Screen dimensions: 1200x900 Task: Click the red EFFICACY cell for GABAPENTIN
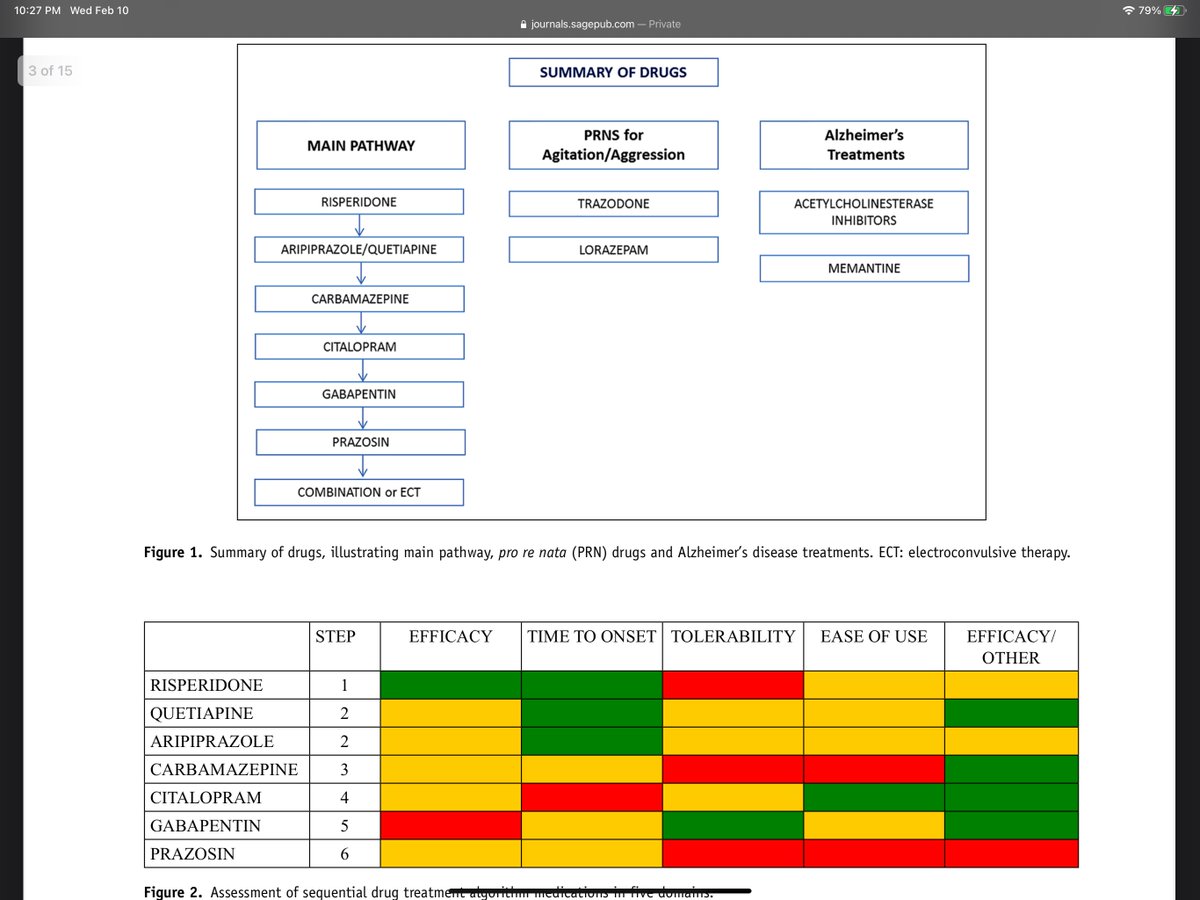450,825
